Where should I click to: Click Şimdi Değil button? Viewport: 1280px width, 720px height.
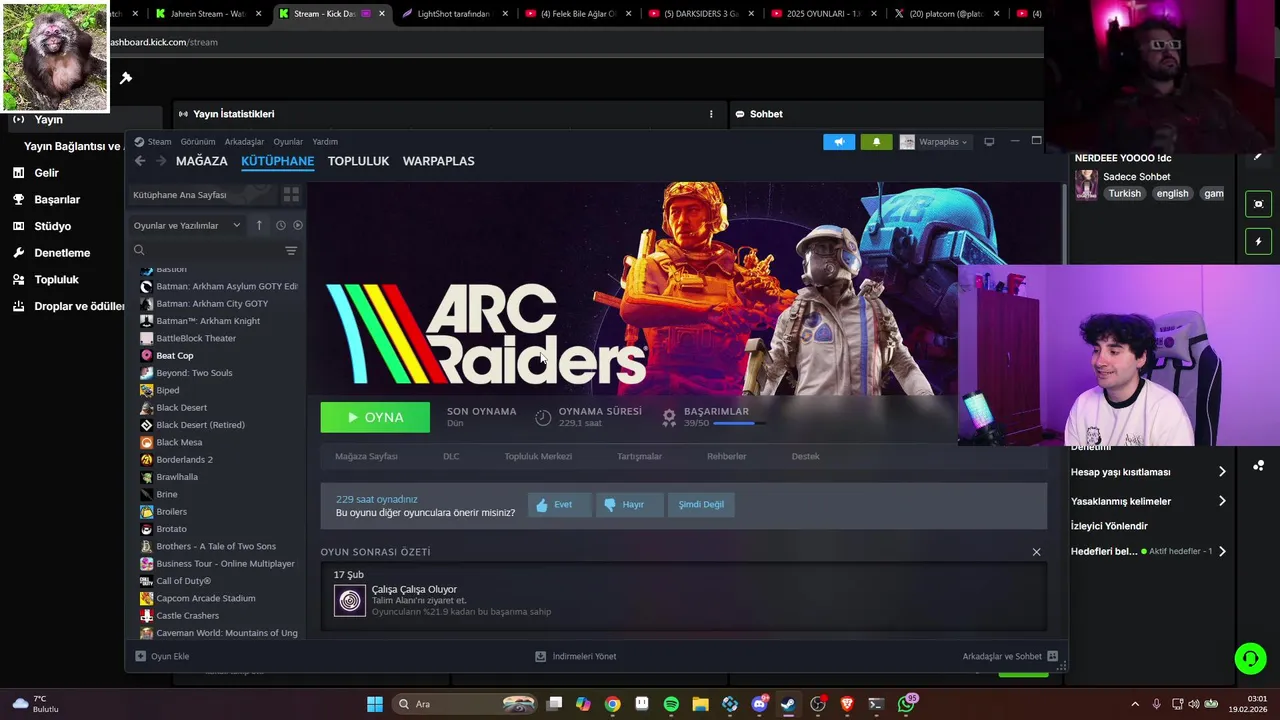[x=701, y=505]
